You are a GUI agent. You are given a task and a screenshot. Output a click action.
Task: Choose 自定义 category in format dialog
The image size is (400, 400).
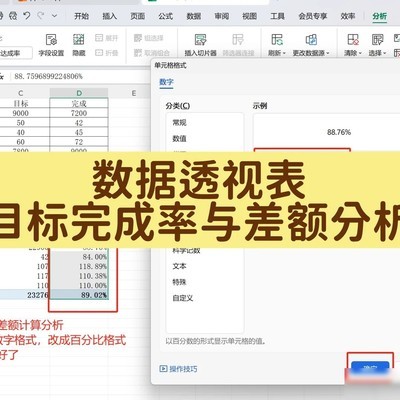[x=183, y=298]
